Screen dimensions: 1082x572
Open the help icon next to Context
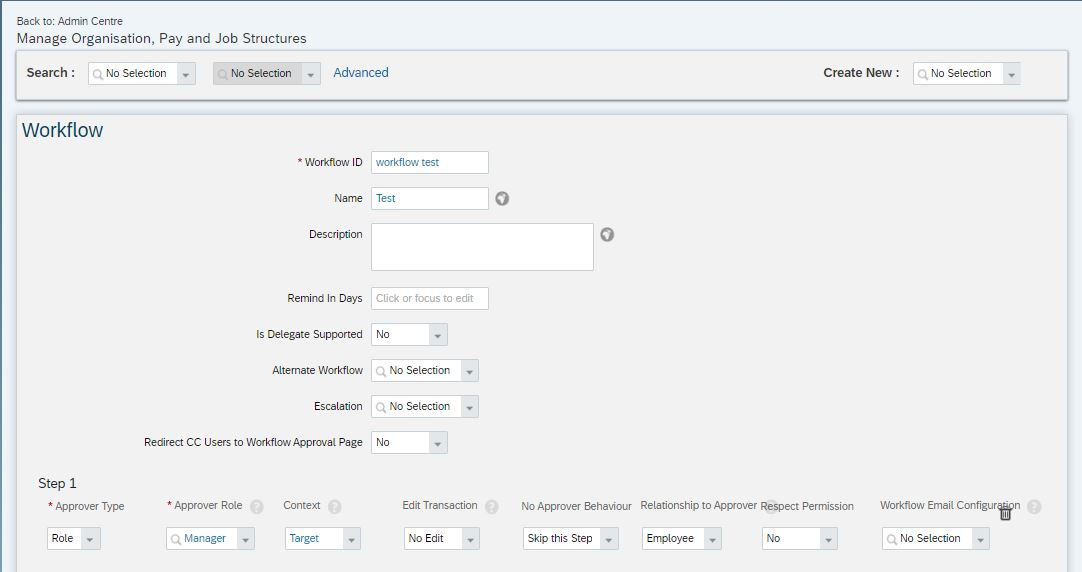(335, 506)
